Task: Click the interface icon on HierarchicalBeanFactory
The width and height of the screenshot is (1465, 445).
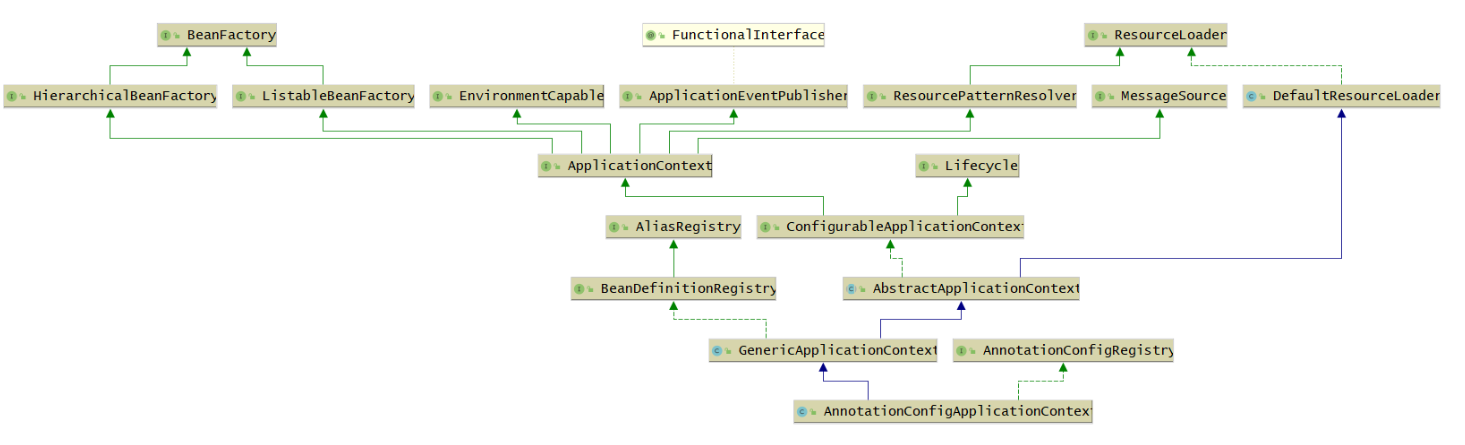Action: tap(14, 96)
